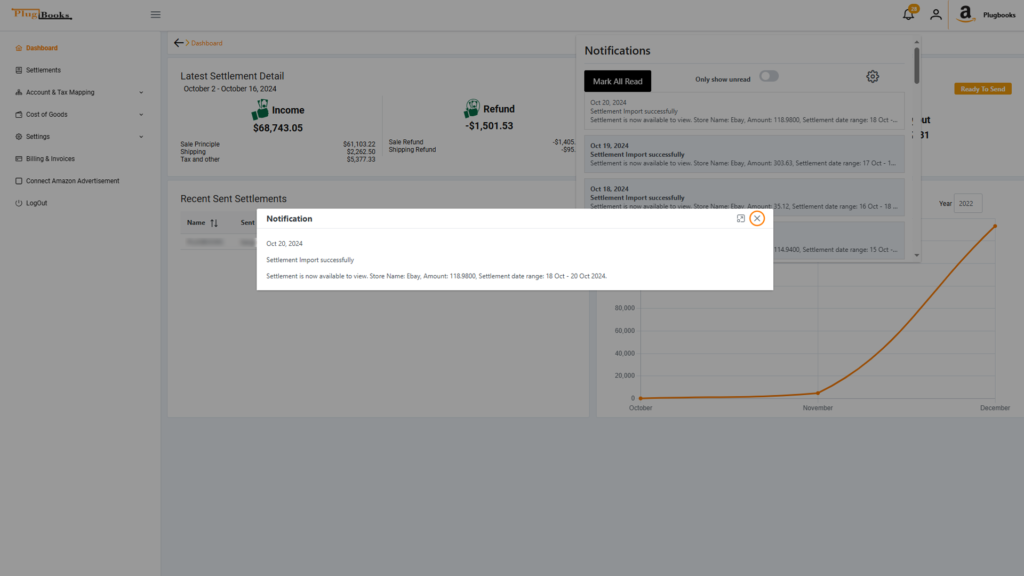Click the Notifications panel heading
The width and height of the screenshot is (1024, 576).
coord(617,51)
